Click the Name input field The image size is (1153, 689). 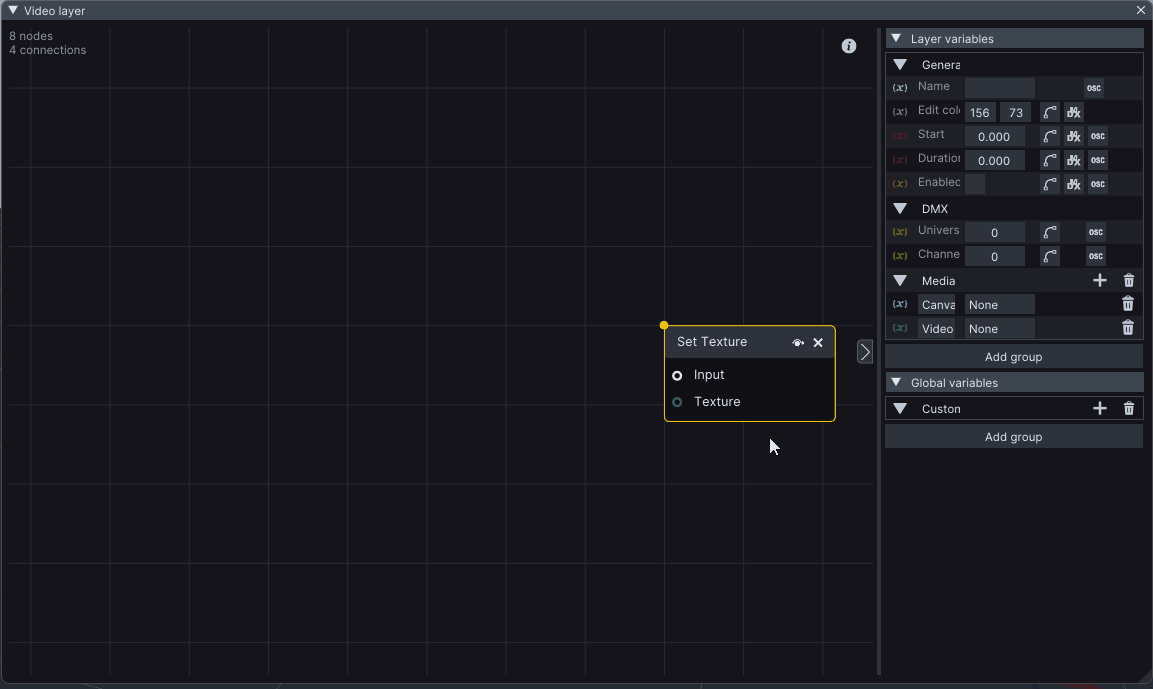tap(1000, 88)
